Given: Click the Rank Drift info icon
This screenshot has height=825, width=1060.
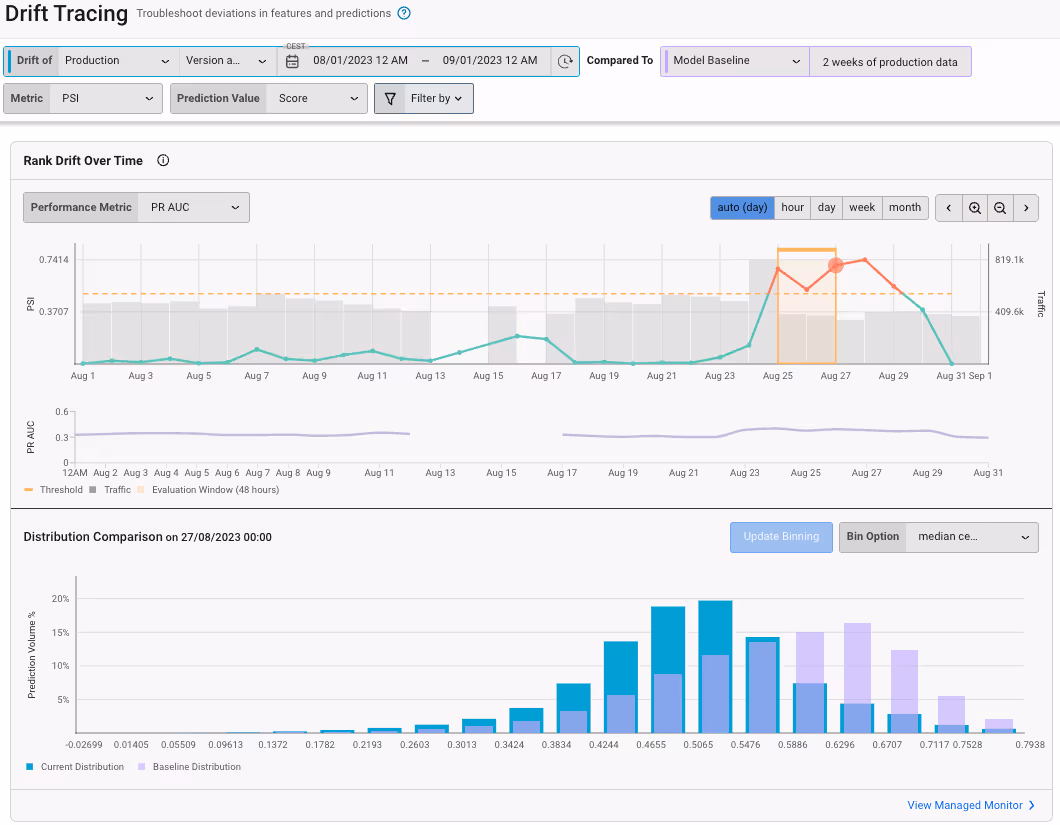Looking at the screenshot, I should [x=163, y=160].
